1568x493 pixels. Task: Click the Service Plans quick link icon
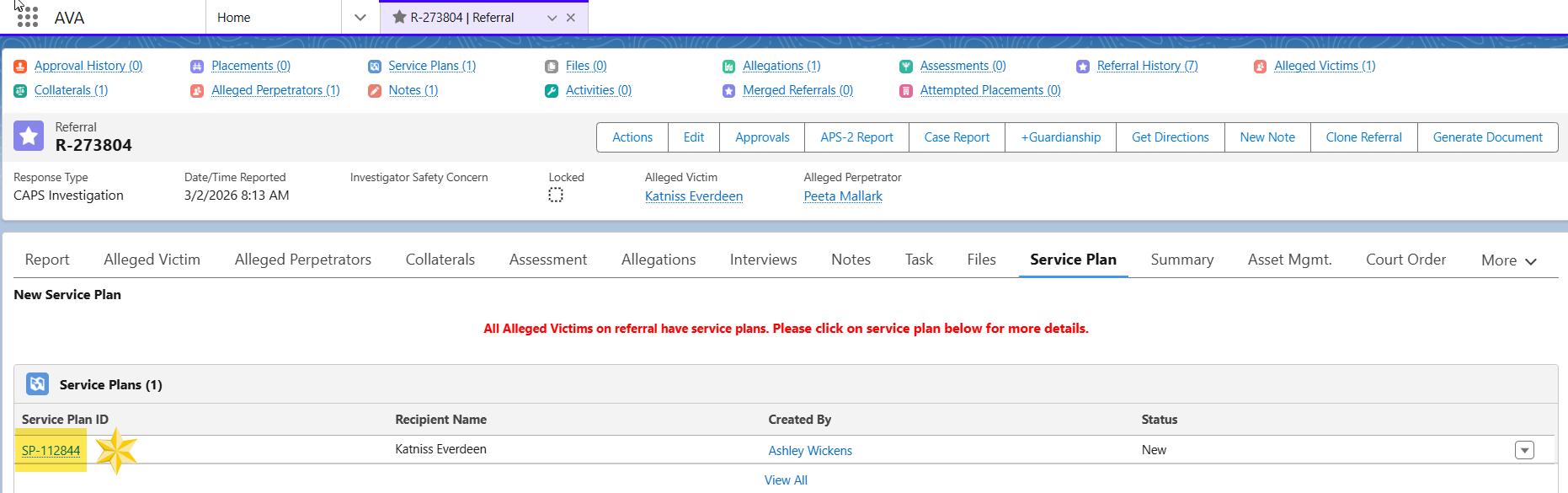coord(375,66)
